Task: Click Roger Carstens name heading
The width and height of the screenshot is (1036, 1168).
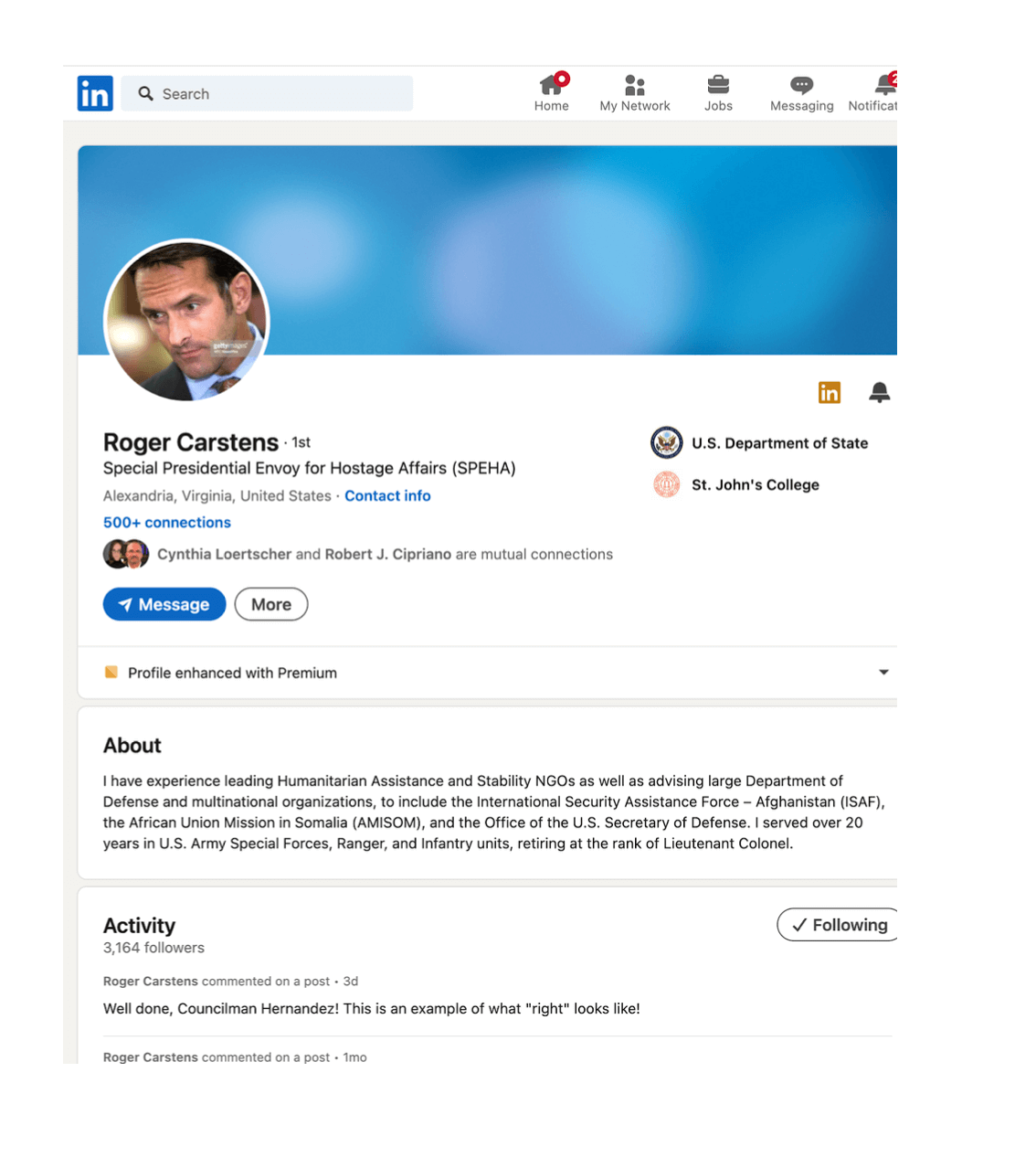Action: click(x=191, y=442)
